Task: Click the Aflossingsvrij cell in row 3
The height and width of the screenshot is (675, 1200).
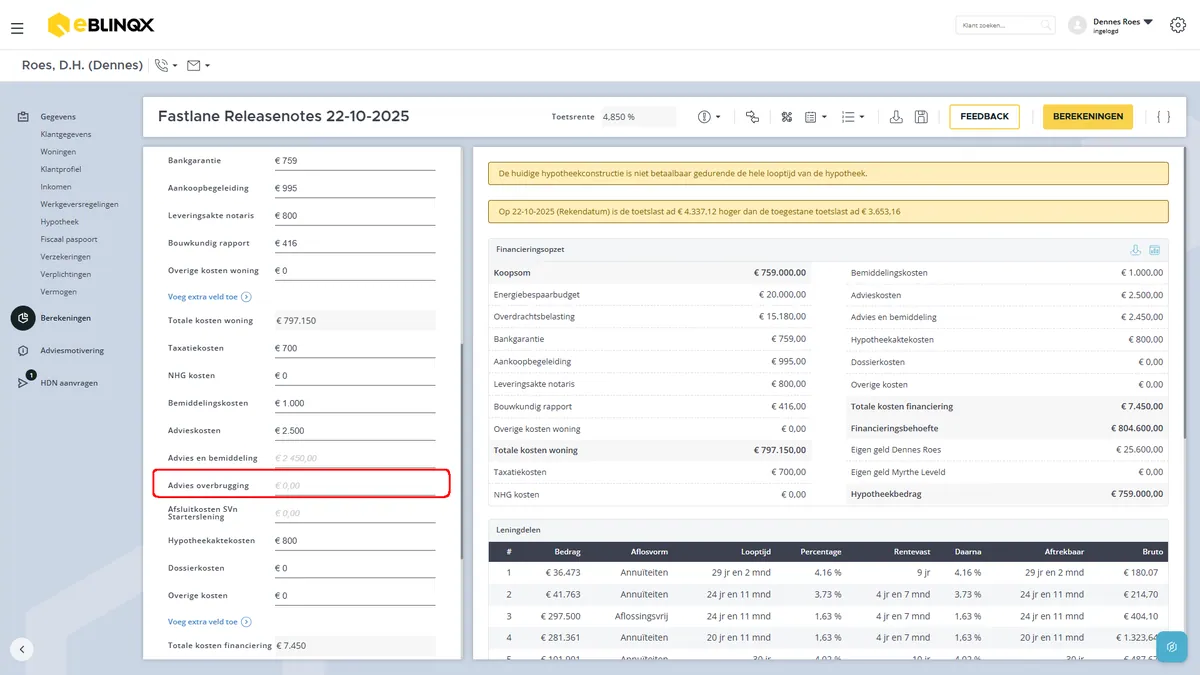Action: 641,617
